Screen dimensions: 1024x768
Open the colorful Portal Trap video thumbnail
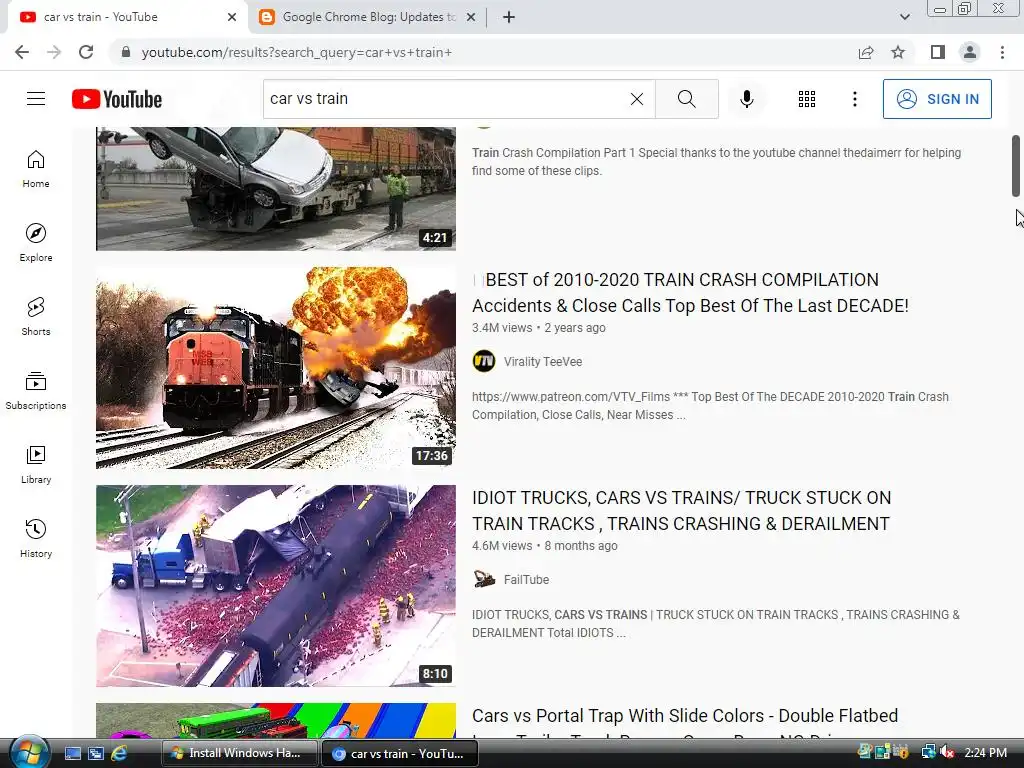click(x=276, y=720)
